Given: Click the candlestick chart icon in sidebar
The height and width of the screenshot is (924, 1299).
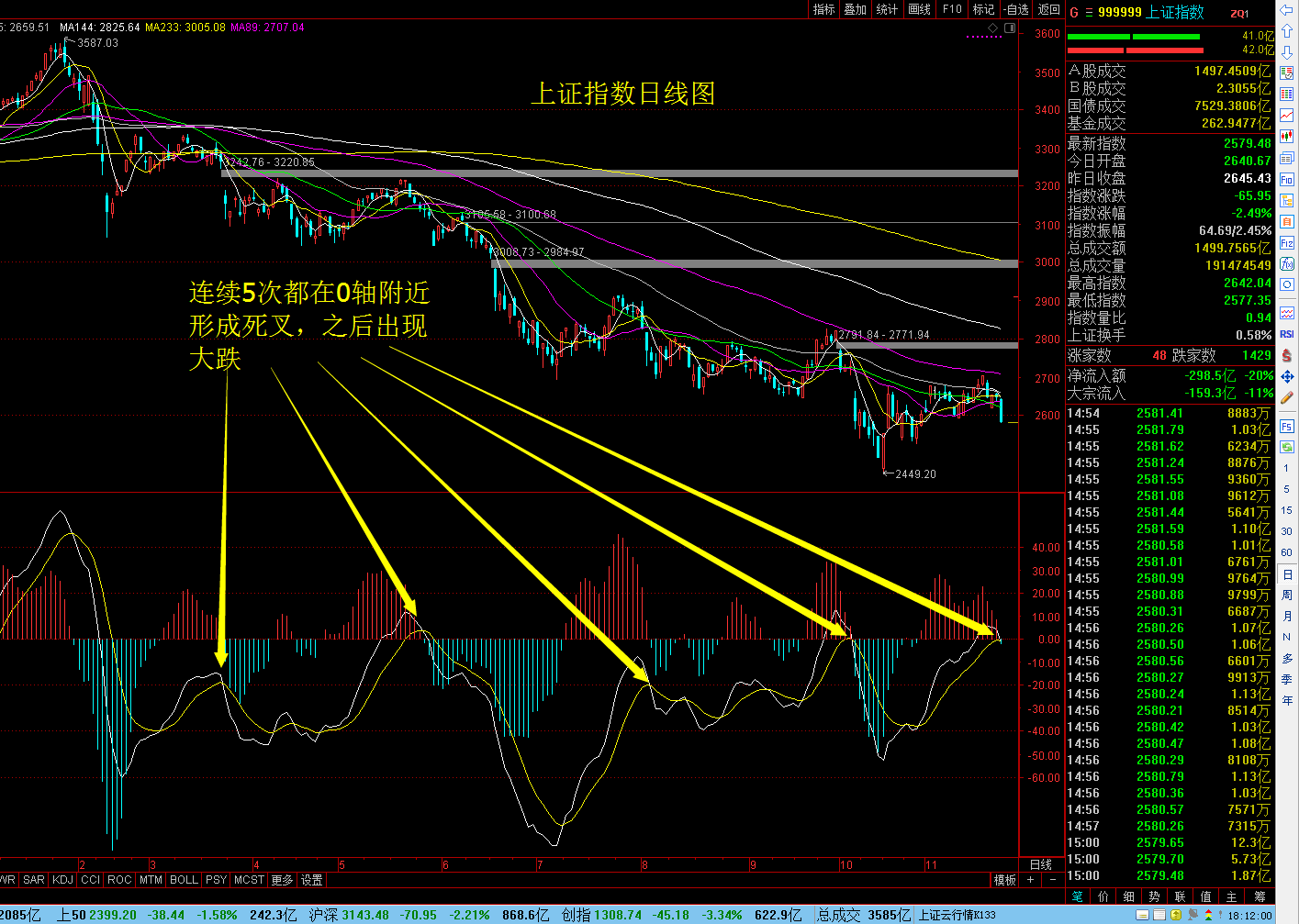Looking at the screenshot, I should pyautogui.click(x=1287, y=136).
